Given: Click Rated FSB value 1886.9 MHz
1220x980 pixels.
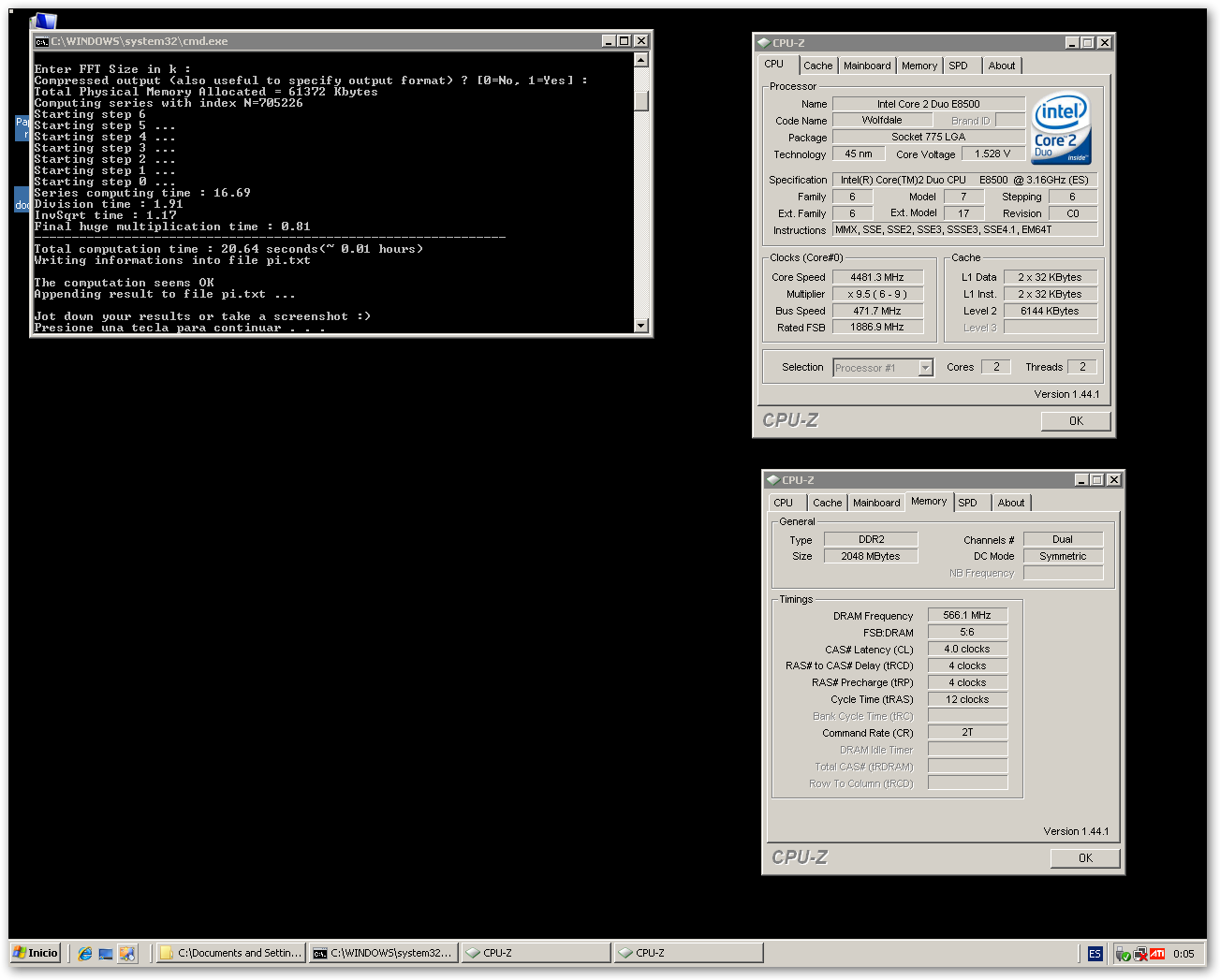Looking at the screenshot, I should point(877,327).
